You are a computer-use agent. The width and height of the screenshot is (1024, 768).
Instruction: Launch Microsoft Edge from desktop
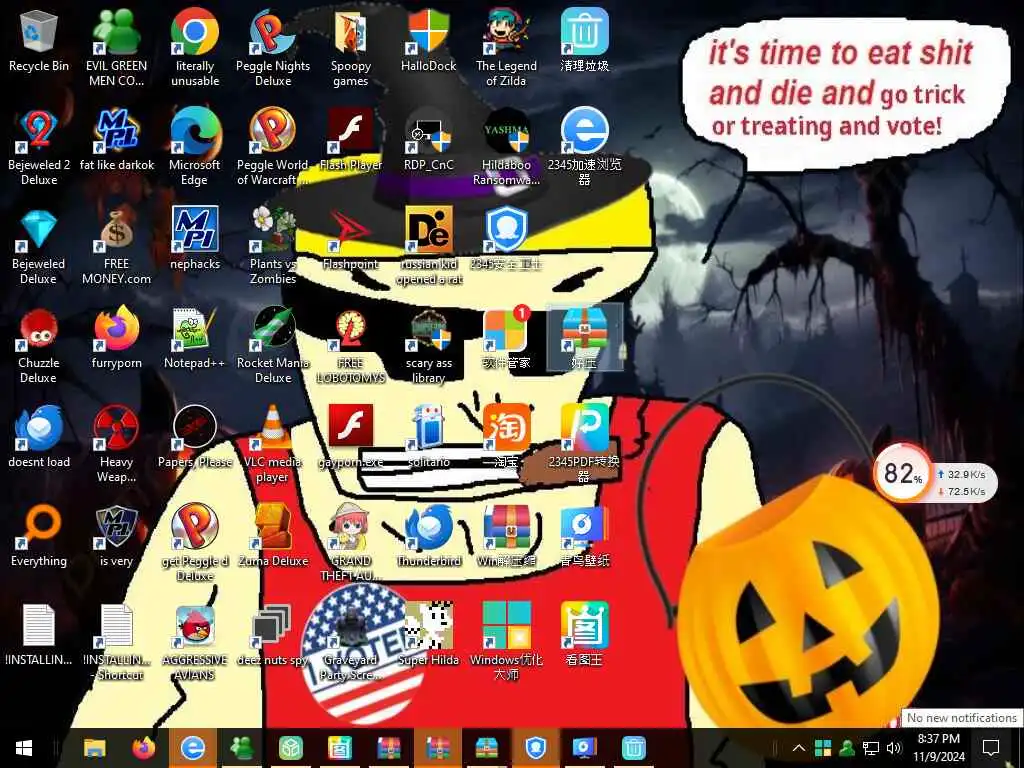tap(195, 147)
